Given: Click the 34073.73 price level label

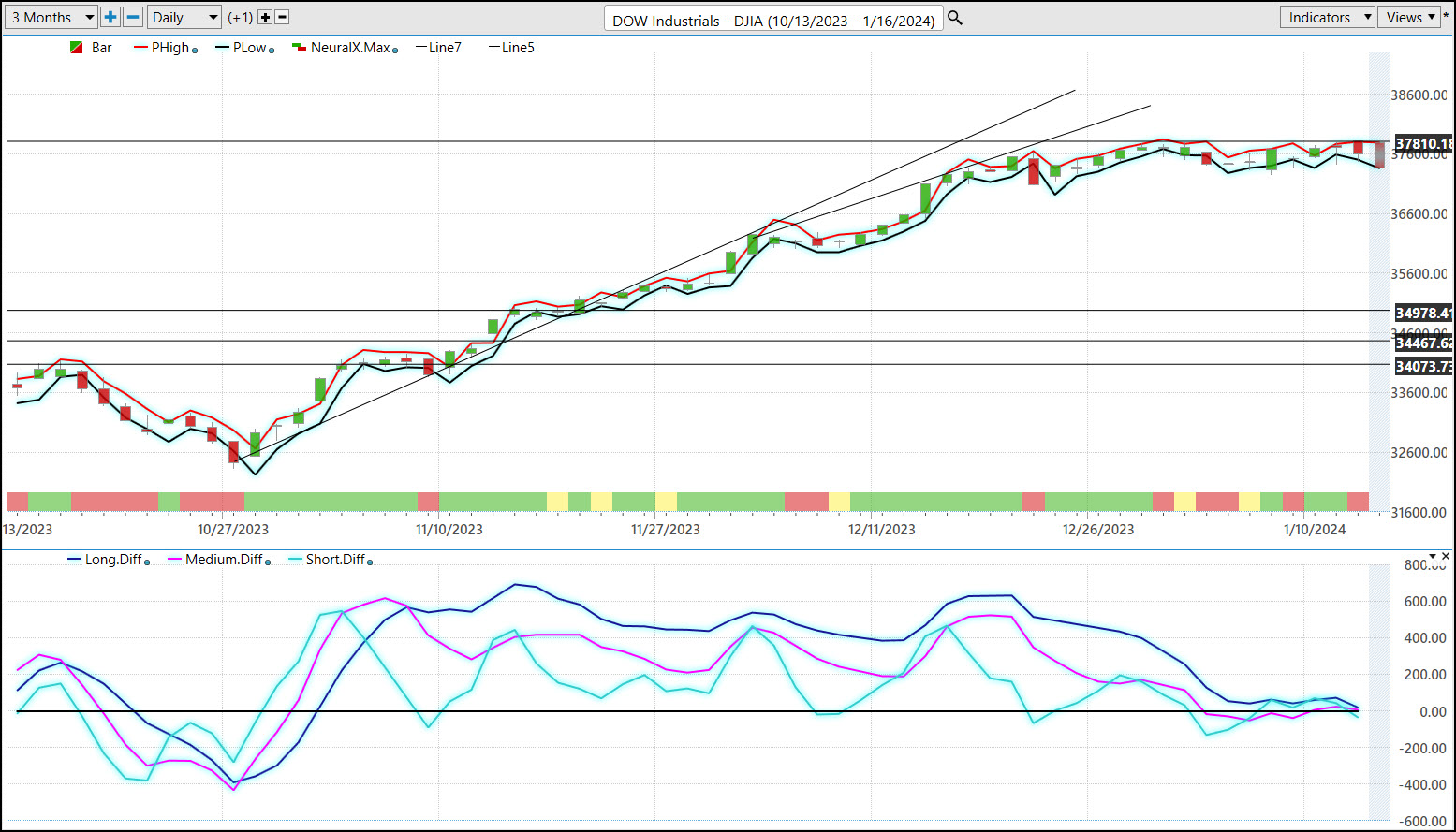Looking at the screenshot, I should pyautogui.click(x=1423, y=367).
